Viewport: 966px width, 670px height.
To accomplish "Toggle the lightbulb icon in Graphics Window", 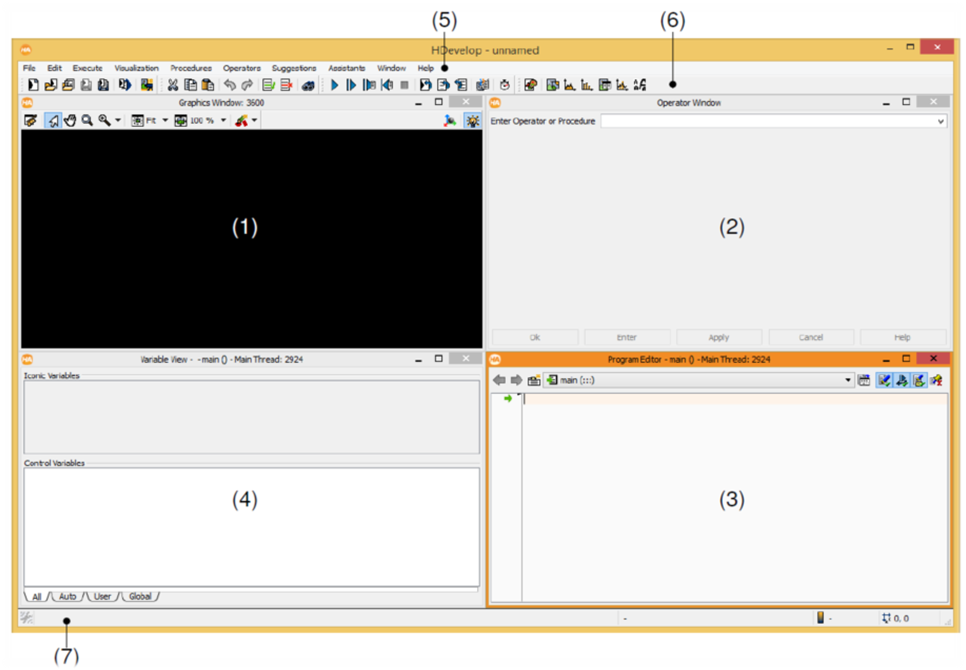I will pyautogui.click(x=473, y=121).
